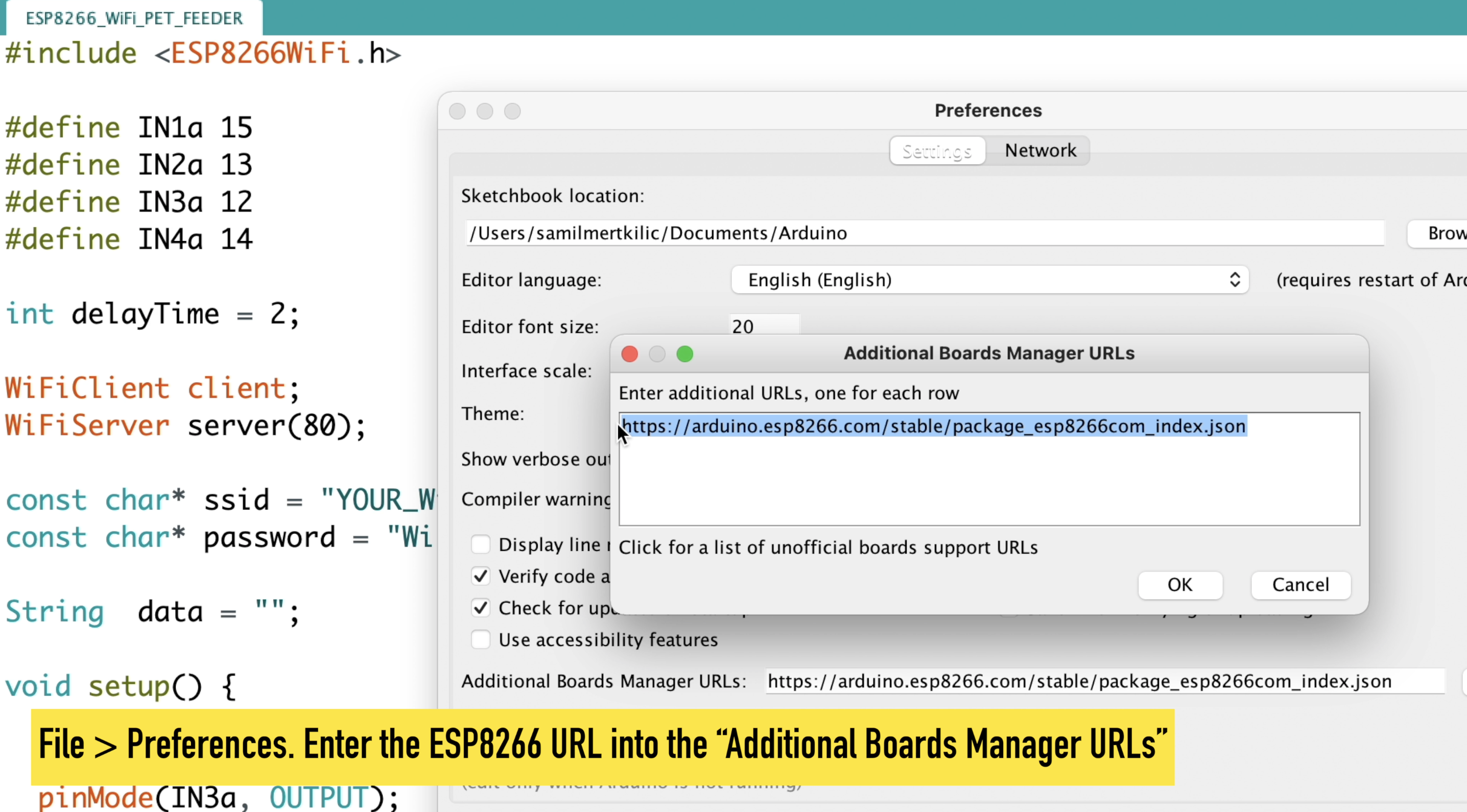Switch to the Network tab in Preferences

pos(1040,150)
